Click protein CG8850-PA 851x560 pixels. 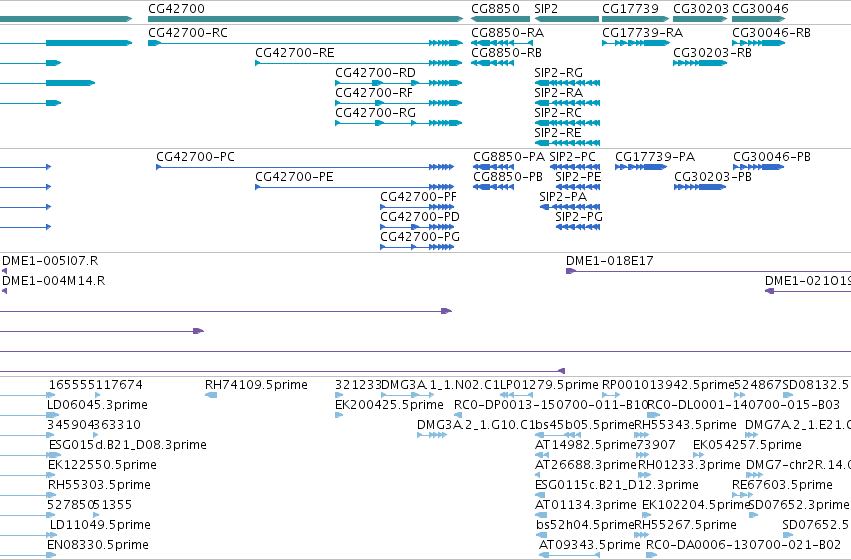coord(509,157)
